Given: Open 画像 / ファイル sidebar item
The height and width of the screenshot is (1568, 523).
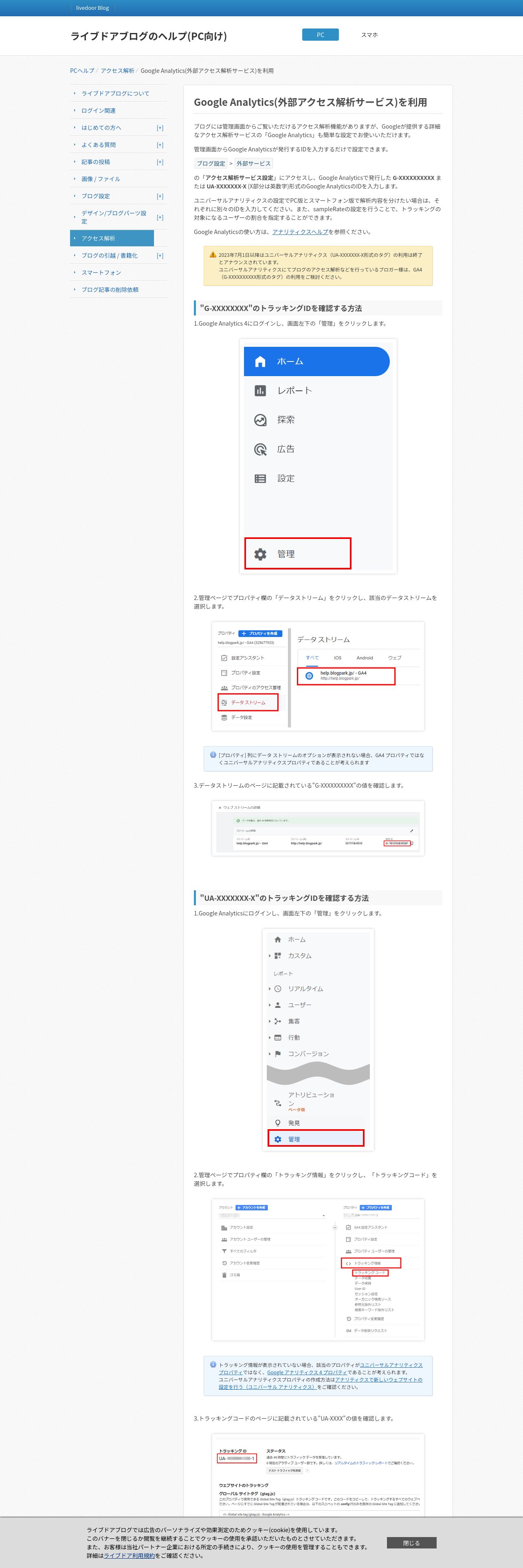Looking at the screenshot, I should point(101,178).
